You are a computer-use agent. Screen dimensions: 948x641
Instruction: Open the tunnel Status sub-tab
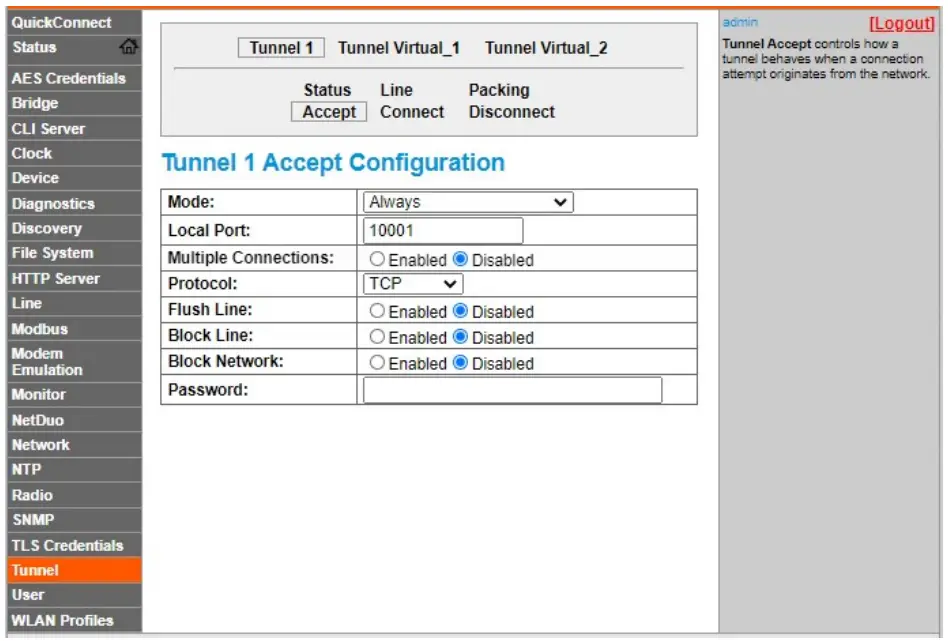pyautogui.click(x=327, y=90)
